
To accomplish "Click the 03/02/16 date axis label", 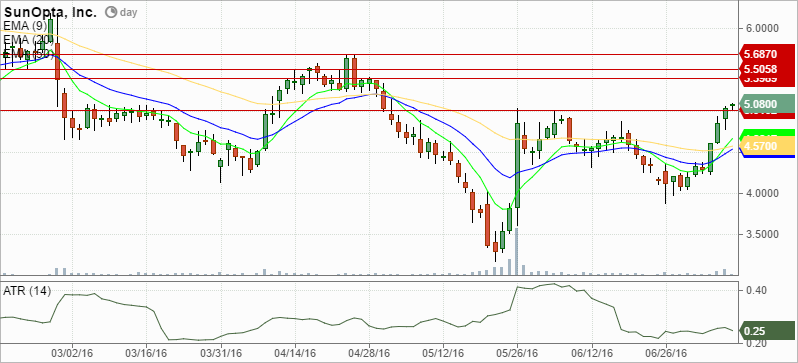I will (72, 353).
